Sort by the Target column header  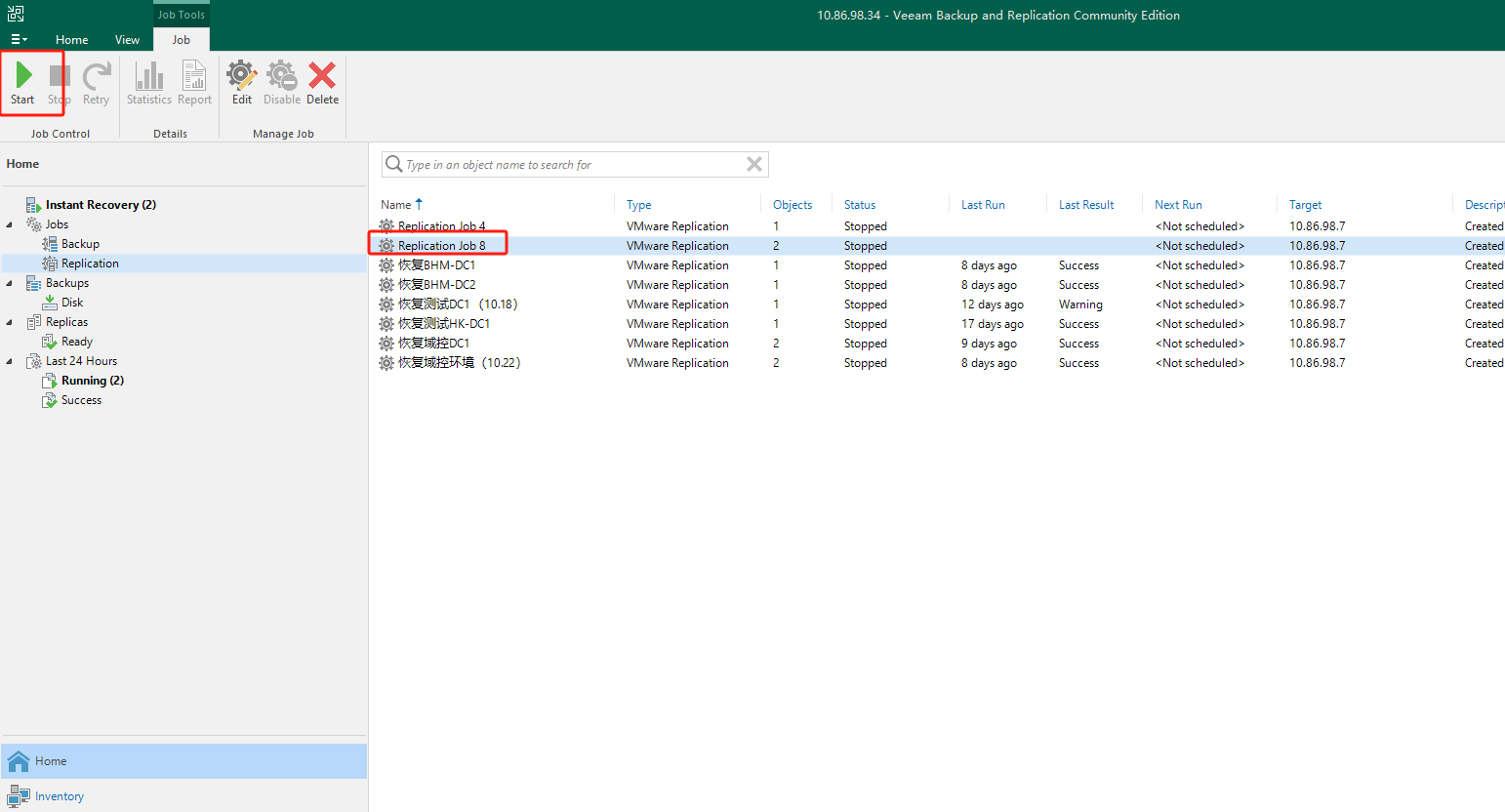[1305, 205]
